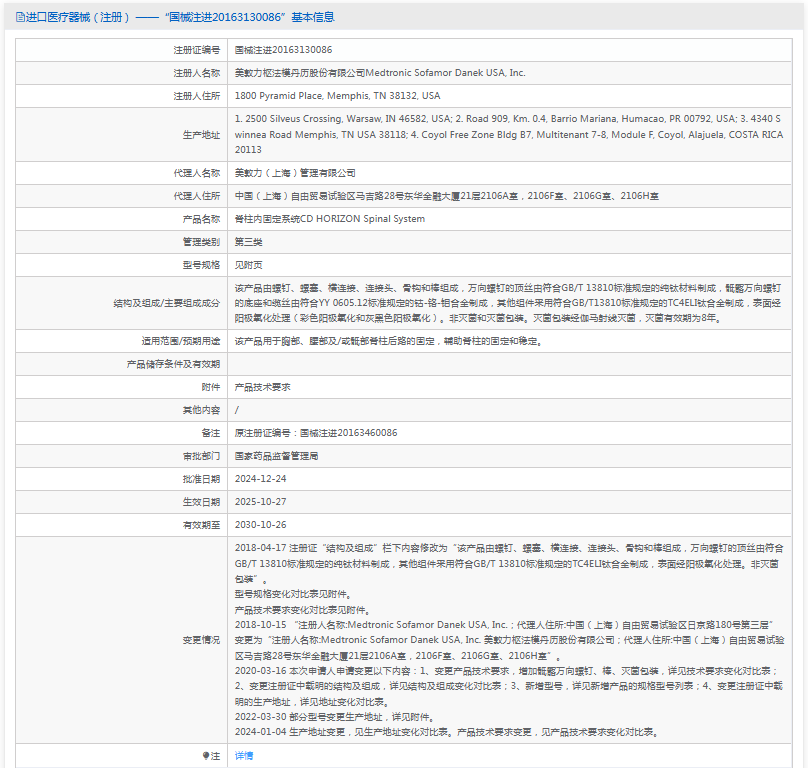Click the 注册人名称 label
The width and height of the screenshot is (808, 768).
point(197,73)
